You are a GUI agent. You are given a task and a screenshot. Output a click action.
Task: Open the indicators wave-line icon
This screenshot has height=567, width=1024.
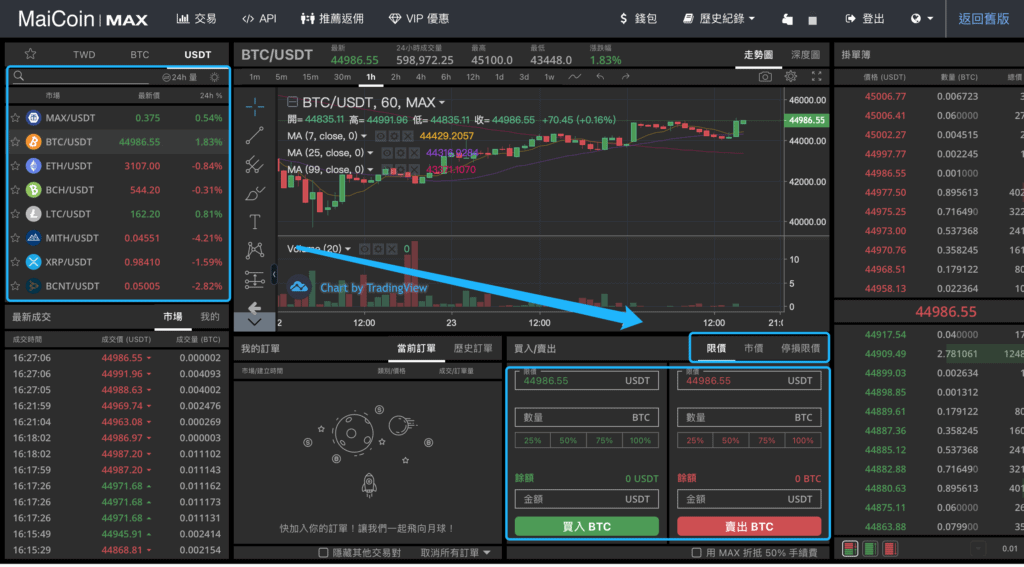tap(575, 77)
